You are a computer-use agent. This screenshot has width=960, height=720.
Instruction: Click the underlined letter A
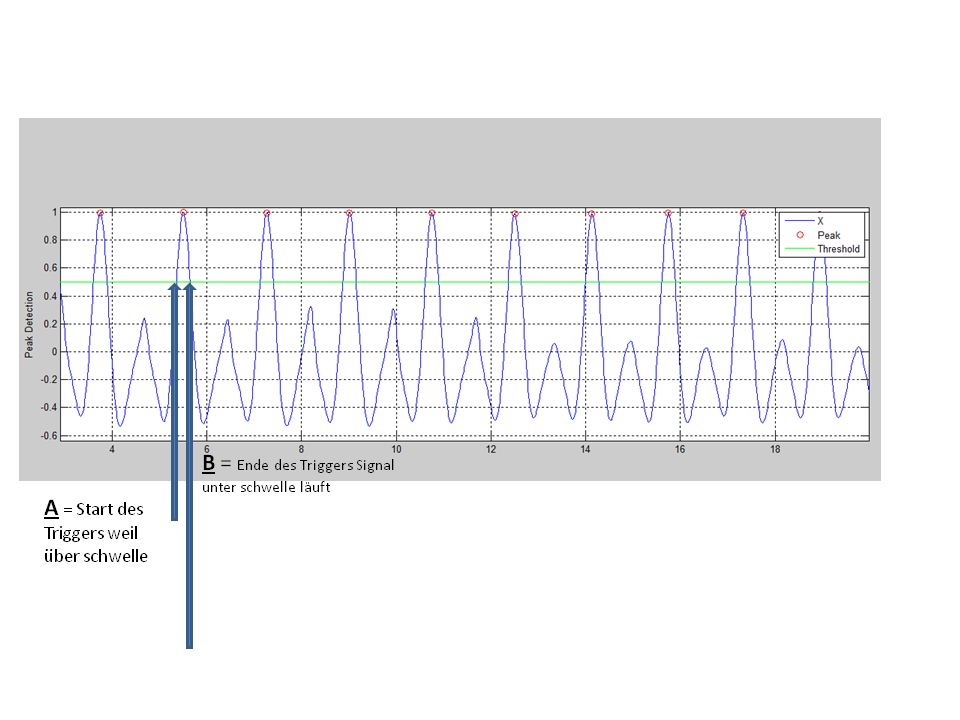(x=49, y=509)
